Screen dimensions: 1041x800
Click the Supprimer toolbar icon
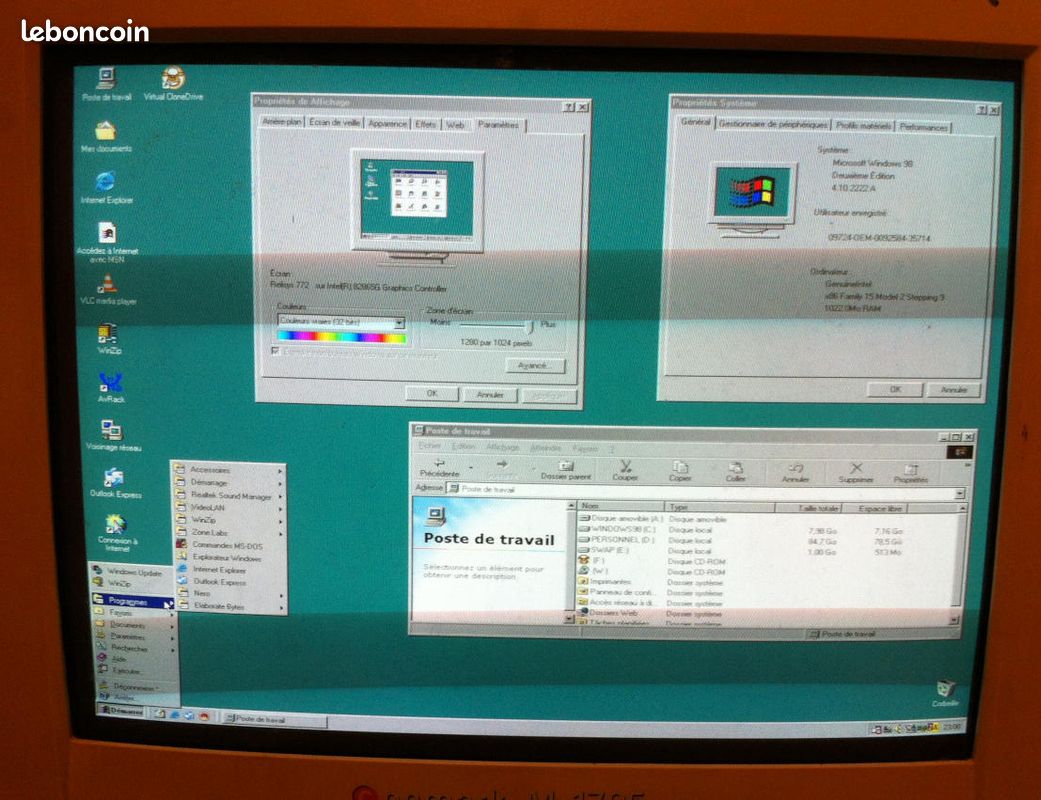[856, 473]
